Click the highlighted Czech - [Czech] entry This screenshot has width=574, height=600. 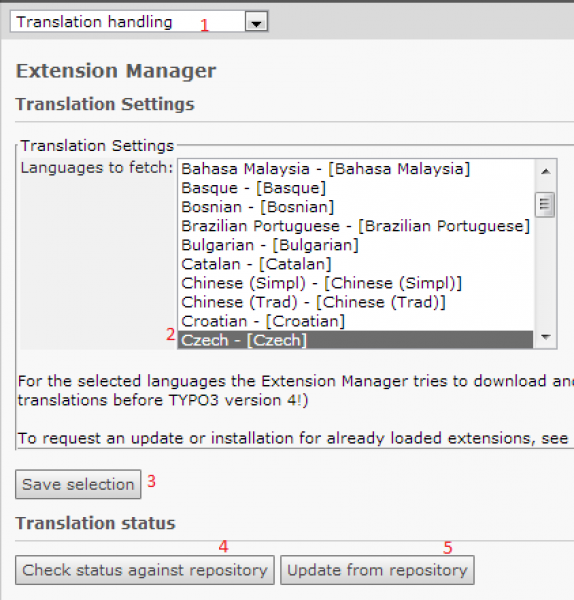pyautogui.click(x=355, y=340)
